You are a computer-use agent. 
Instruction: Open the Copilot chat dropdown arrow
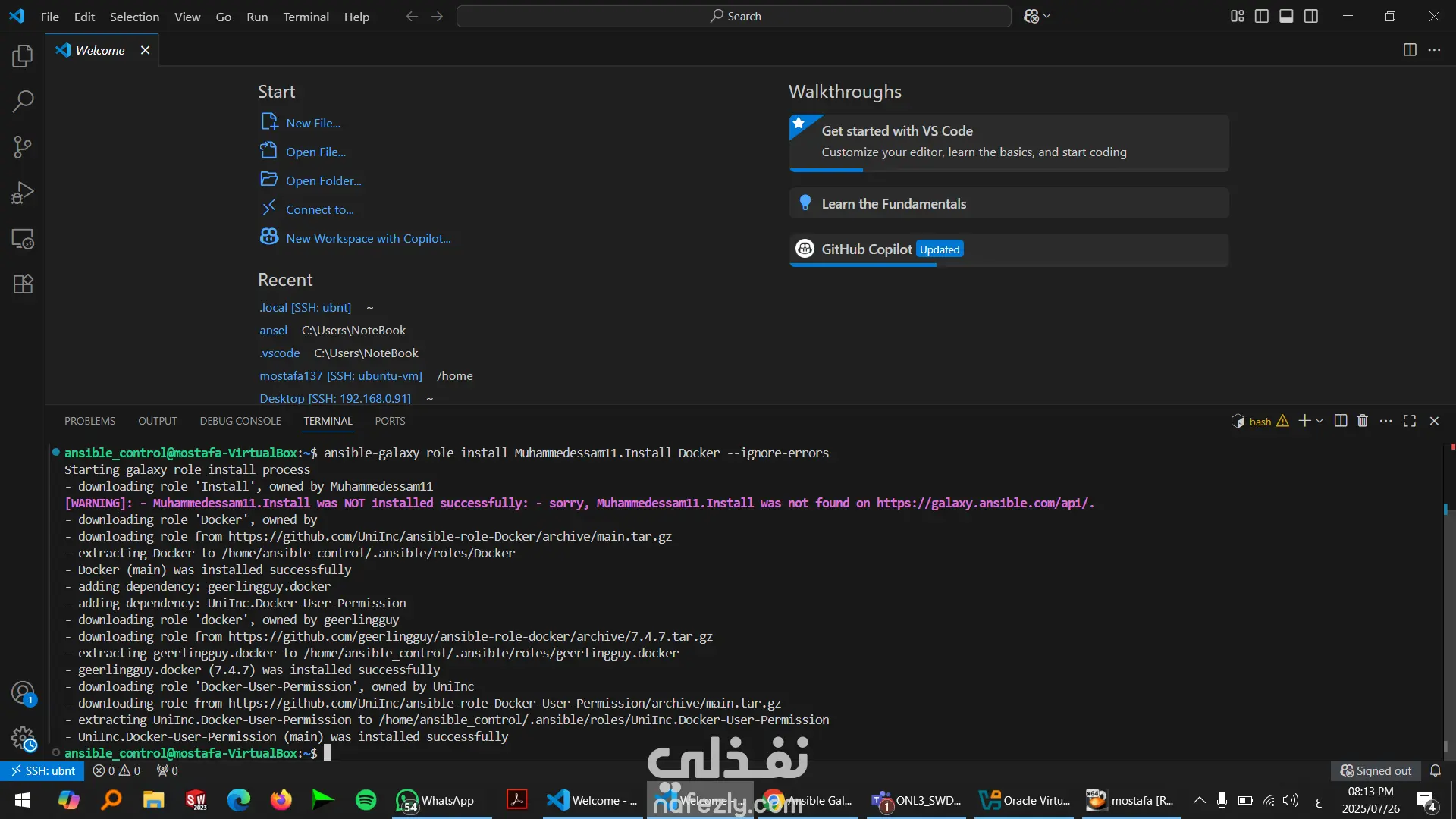pyautogui.click(x=1047, y=16)
